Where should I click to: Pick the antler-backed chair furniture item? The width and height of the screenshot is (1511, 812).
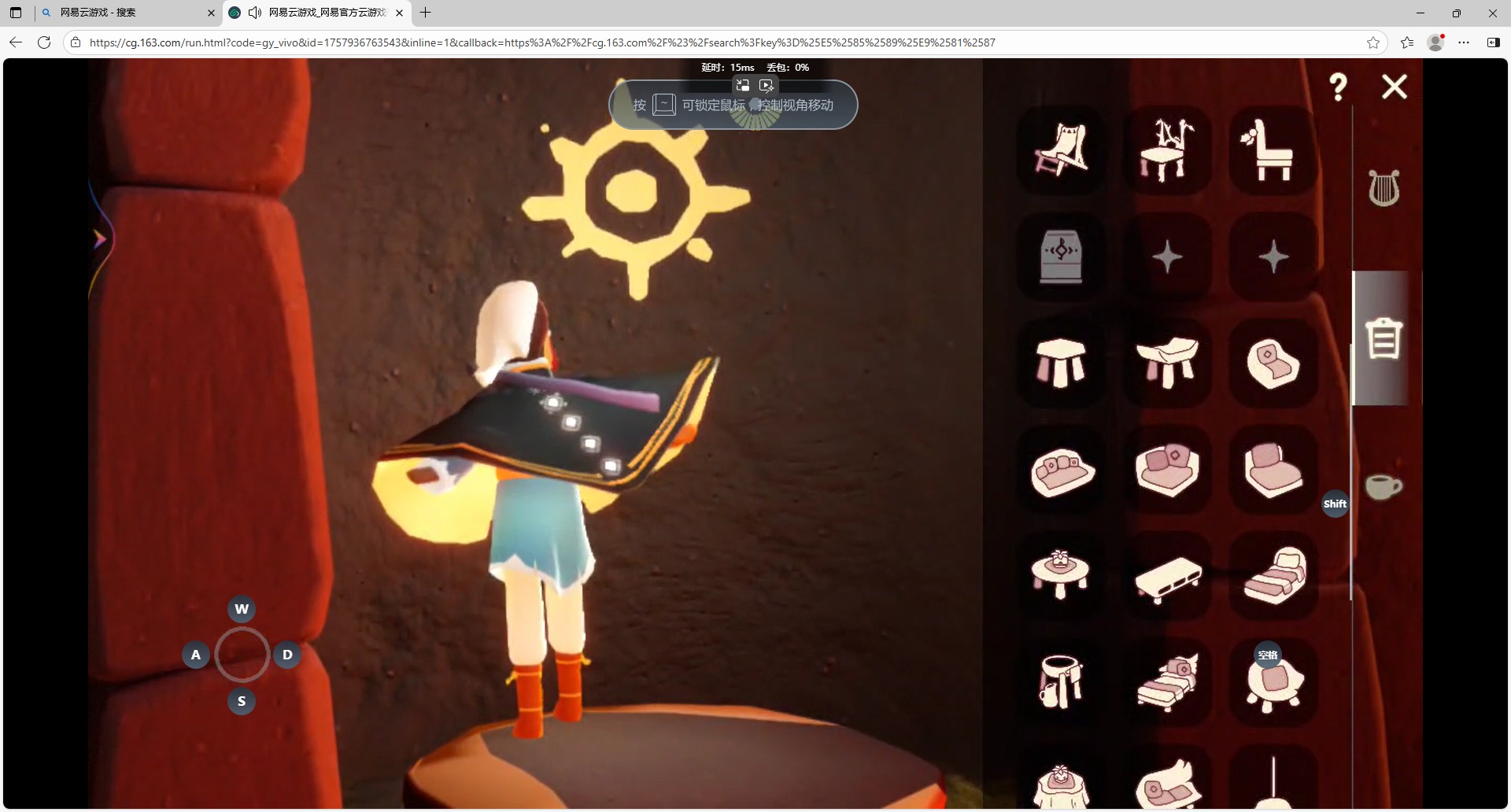[x=1167, y=150]
